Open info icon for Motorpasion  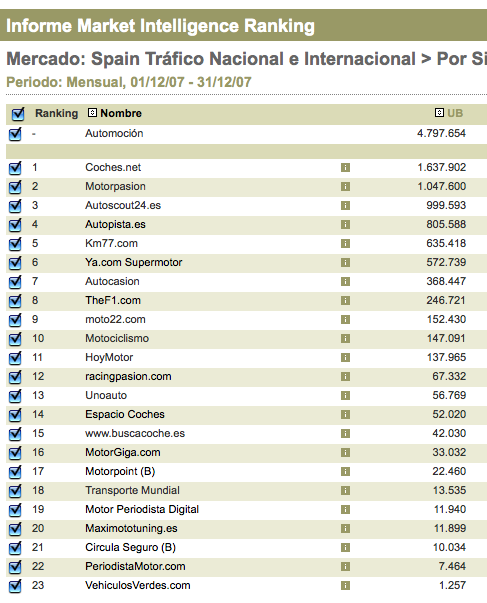coord(345,187)
